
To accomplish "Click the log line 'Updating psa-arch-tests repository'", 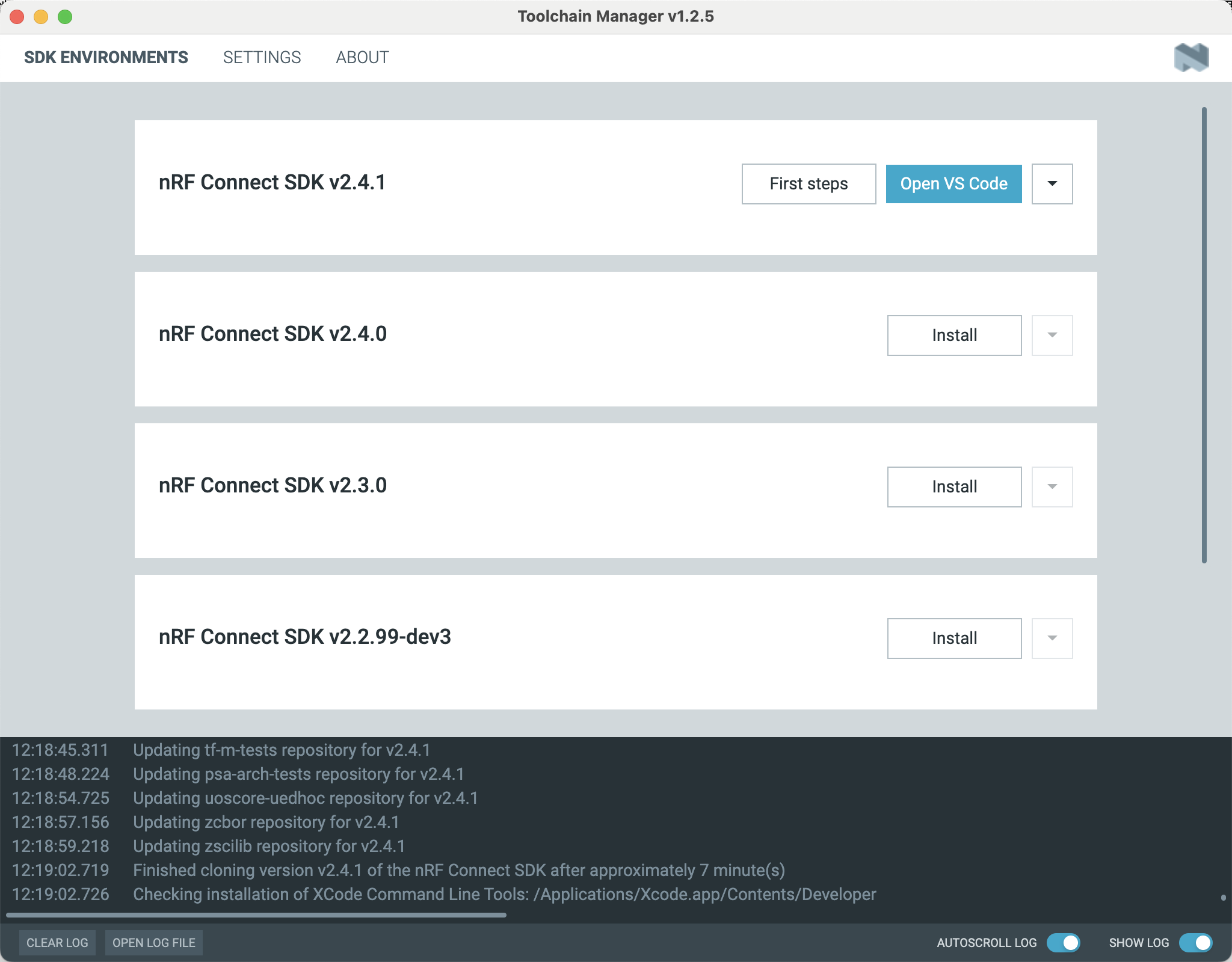I will [298, 774].
